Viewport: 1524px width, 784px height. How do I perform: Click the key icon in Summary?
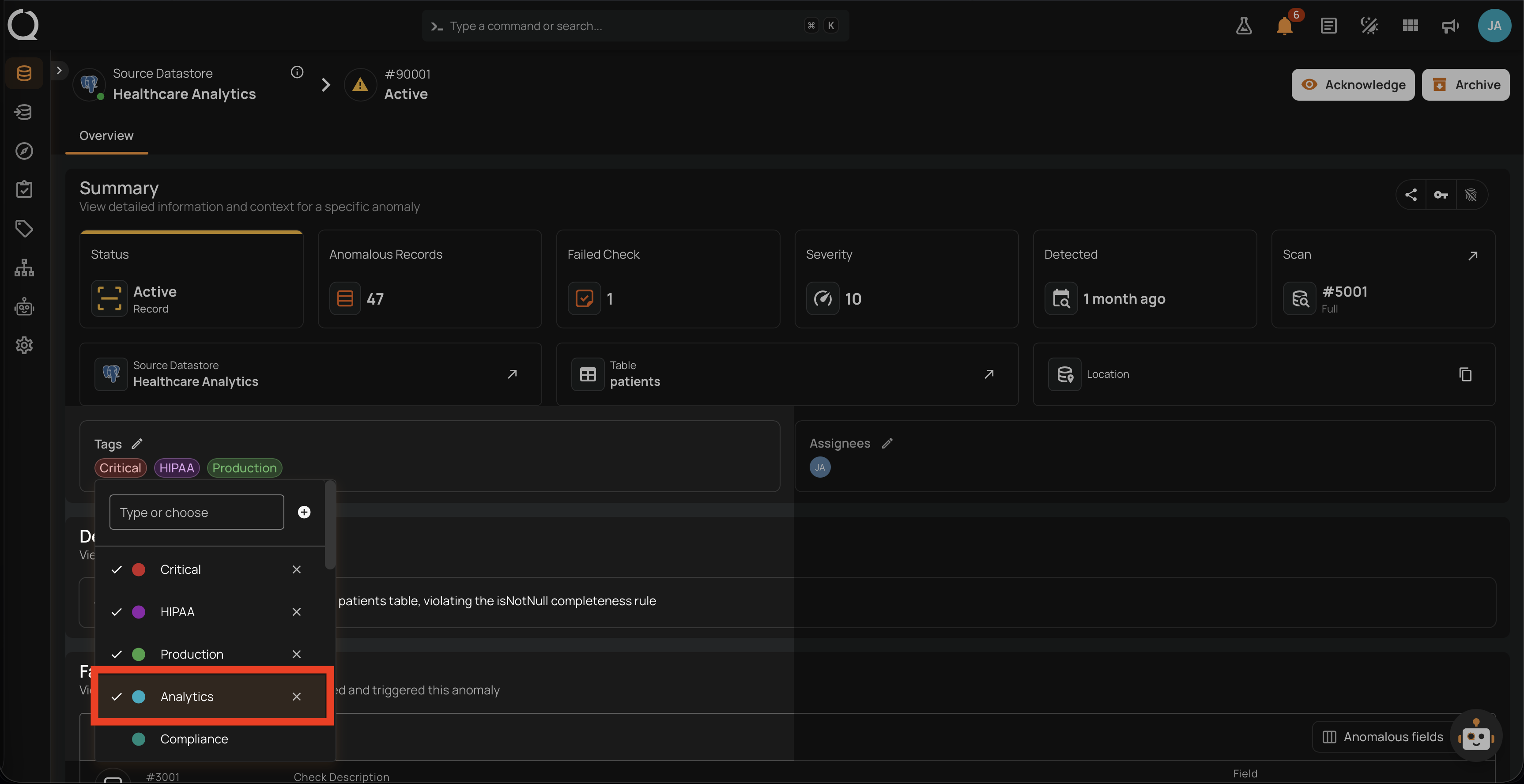click(x=1441, y=195)
